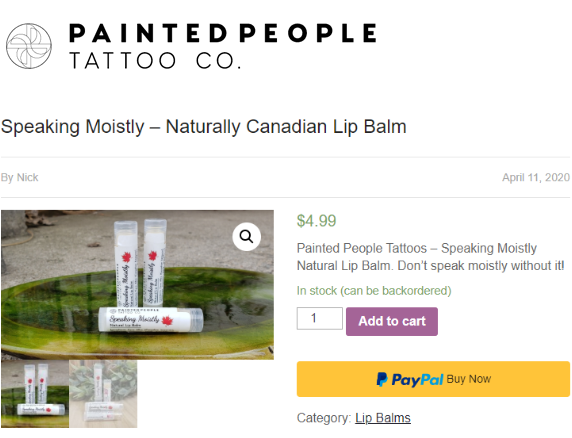Open the magnifier zoom icon on product image
This screenshot has height=438, width=572.
point(247,237)
